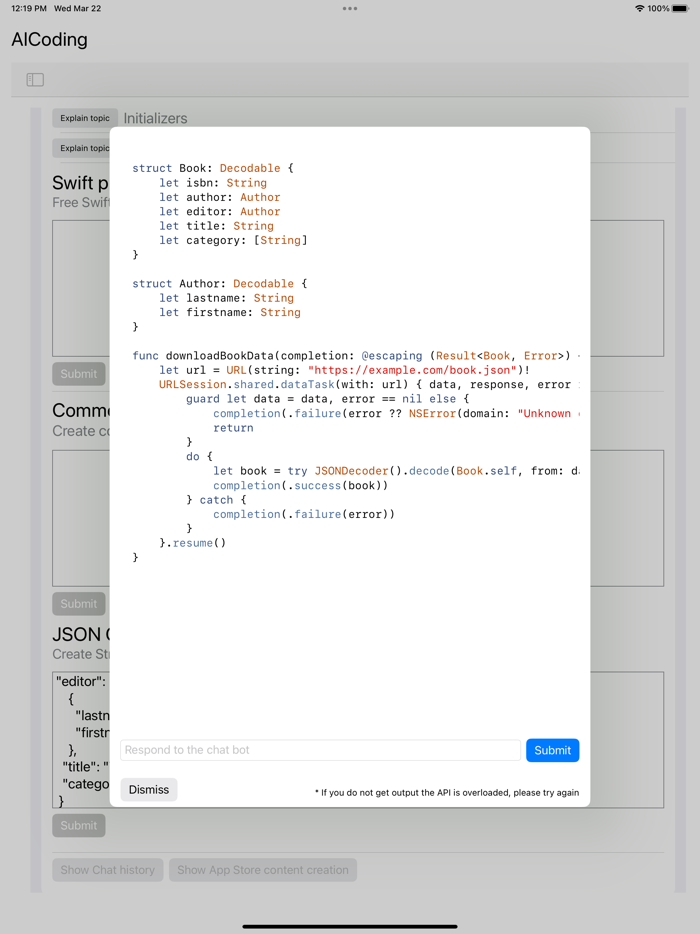Click Show App Store content creation
Screen dimensions: 700x934
263,870
